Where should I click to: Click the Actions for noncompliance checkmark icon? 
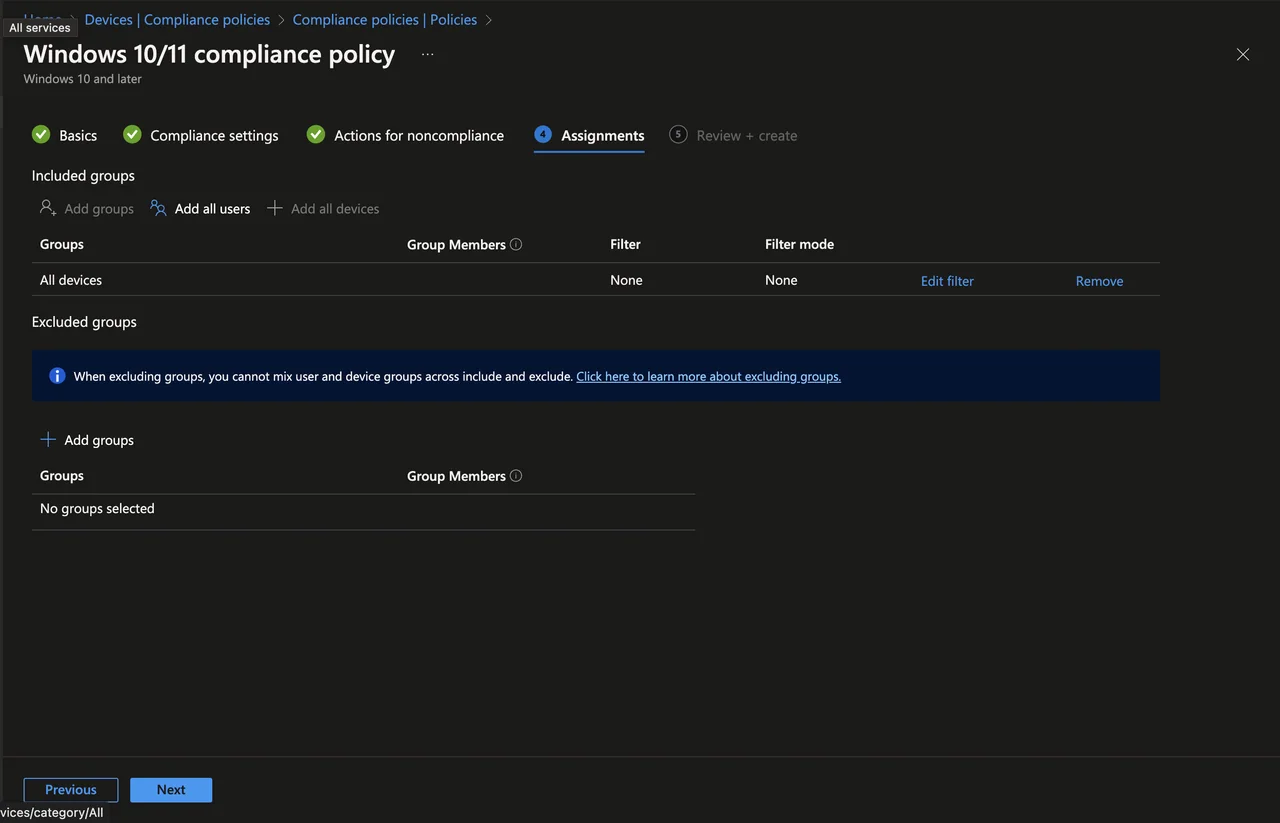click(x=316, y=134)
